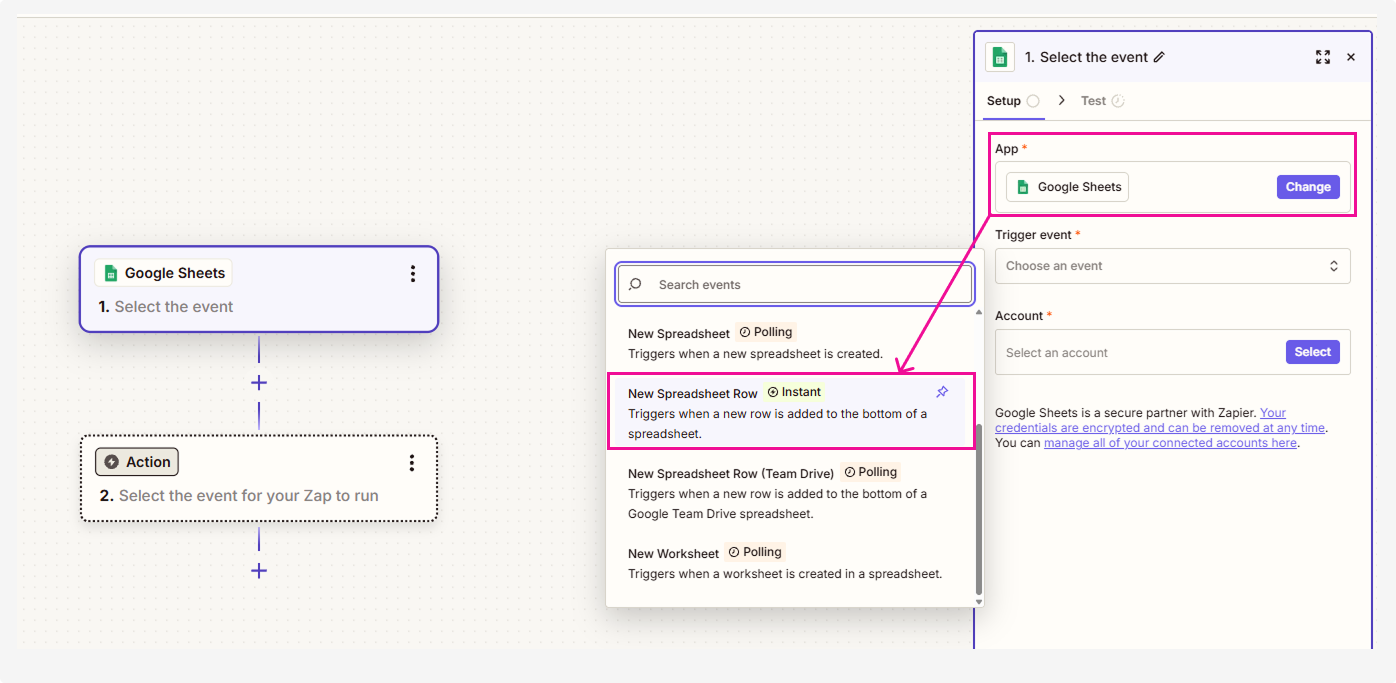Close the step editor panel
The height and width of the screenshot is (683, 1396).
point(1351,58)
